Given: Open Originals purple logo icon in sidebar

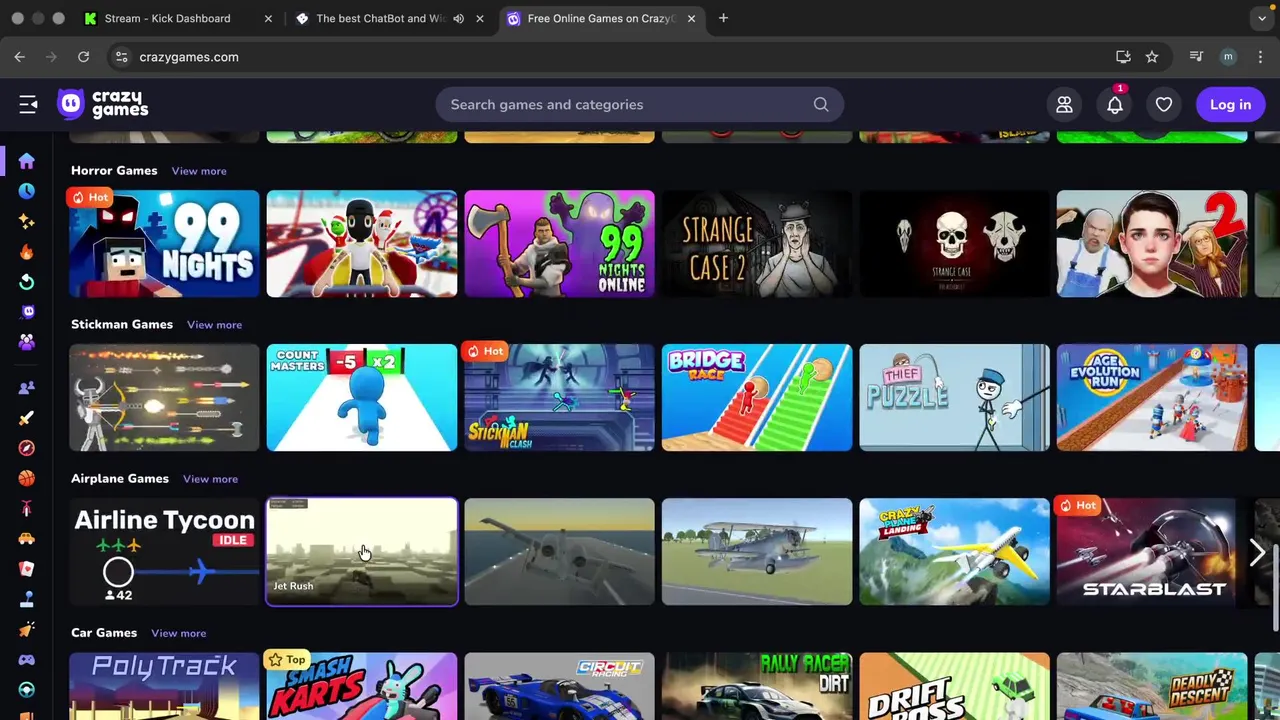Looking at the screenshot, I should pyautogui.click(x=27, y=312).
